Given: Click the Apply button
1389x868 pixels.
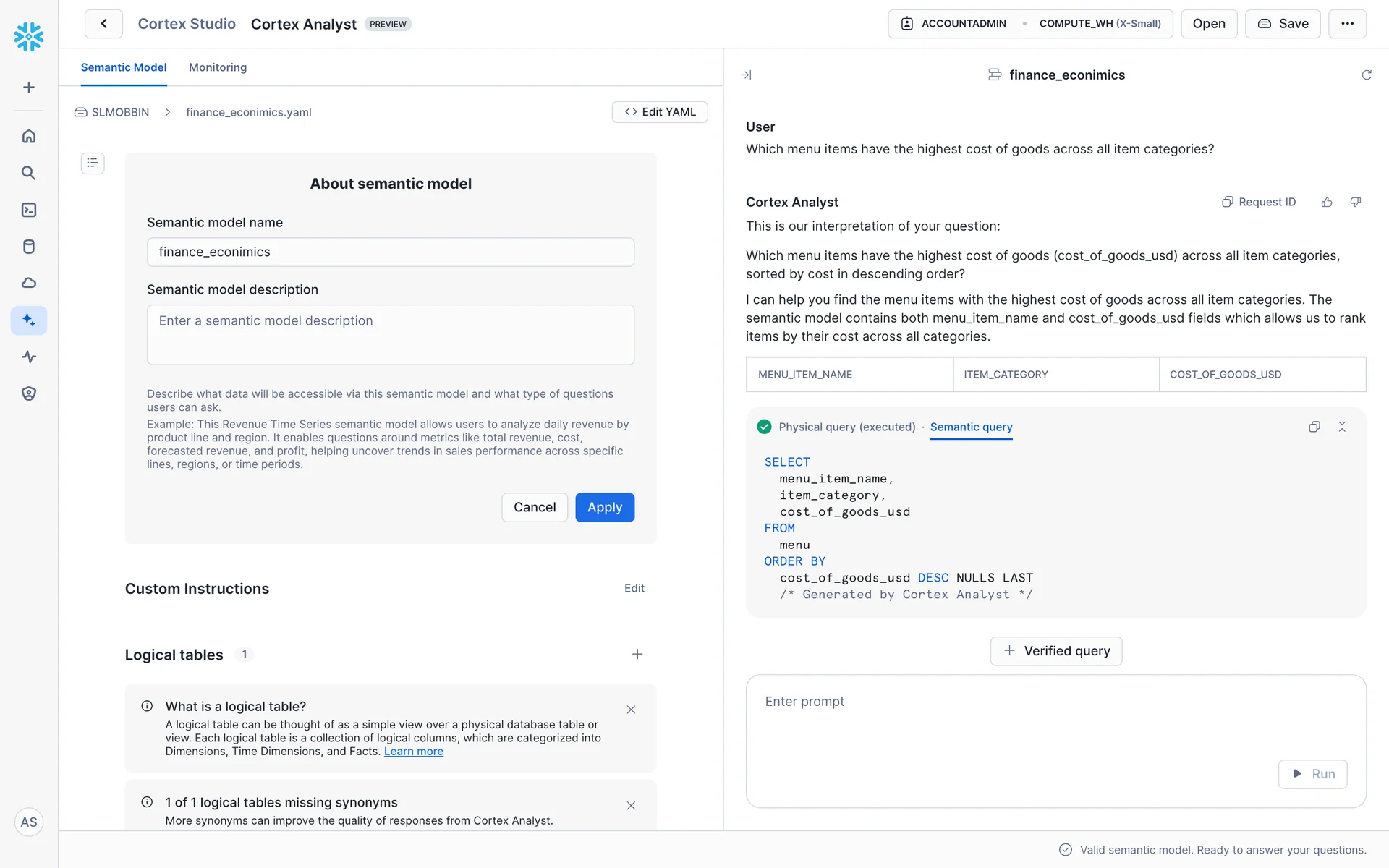Looking at the screenshot, I should pos(604,507).
